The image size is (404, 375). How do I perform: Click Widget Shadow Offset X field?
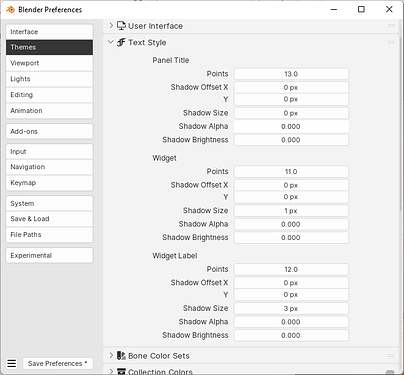[x=291, y=185]
